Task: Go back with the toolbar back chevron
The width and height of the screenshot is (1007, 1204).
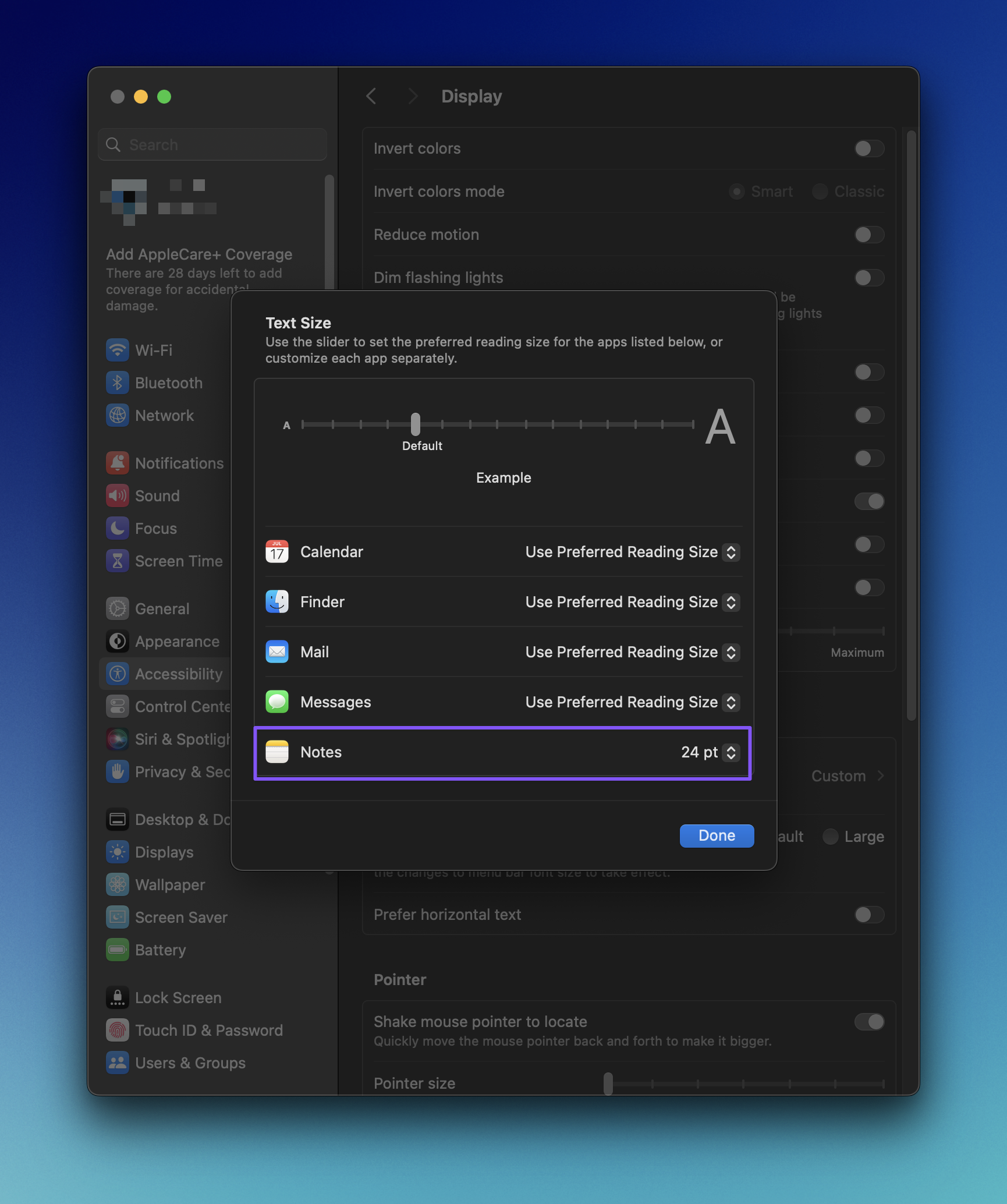Action: coord(371,96)
